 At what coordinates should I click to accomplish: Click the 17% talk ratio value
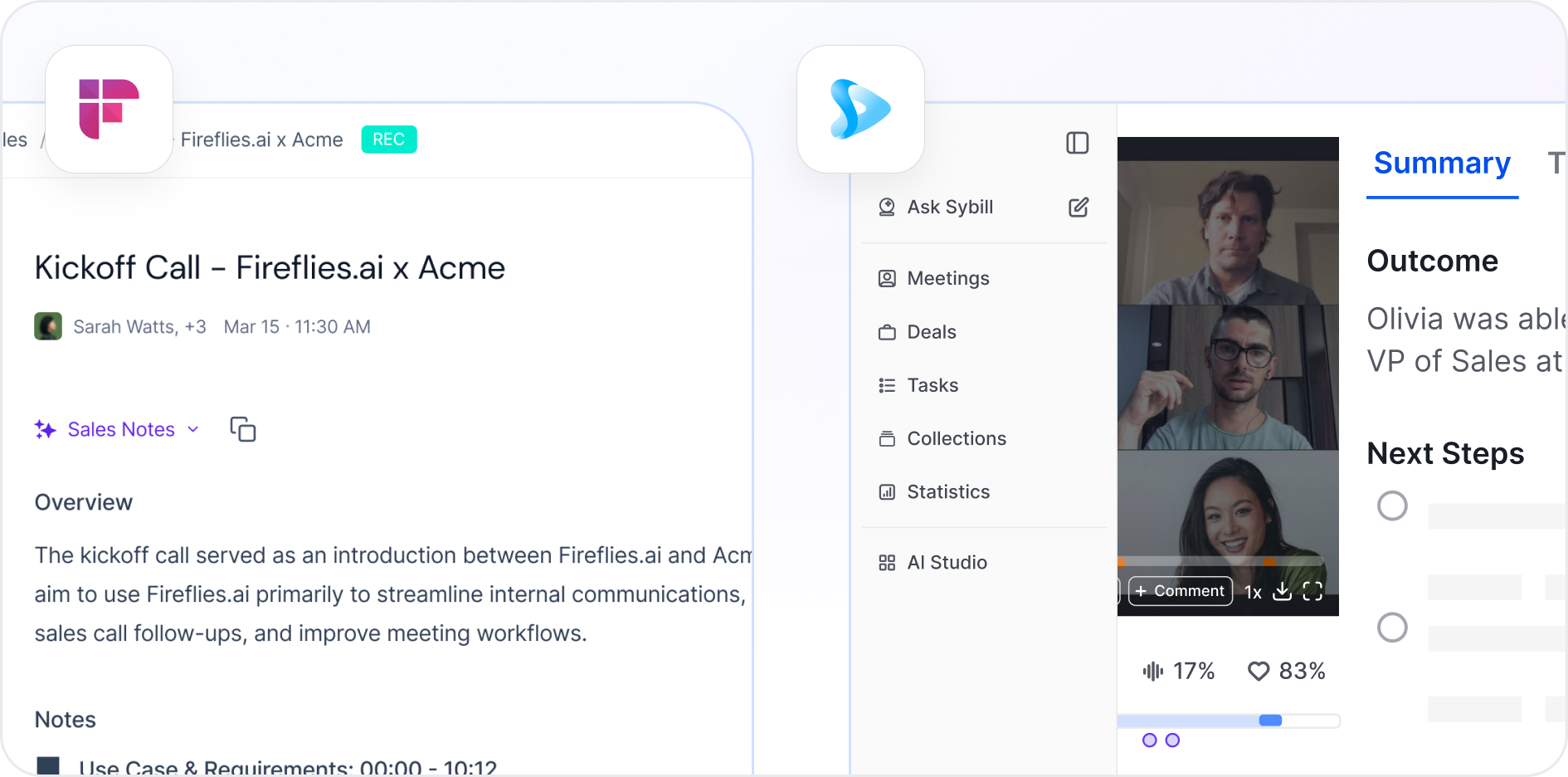pyautogui.click(x=1194, y=671)
